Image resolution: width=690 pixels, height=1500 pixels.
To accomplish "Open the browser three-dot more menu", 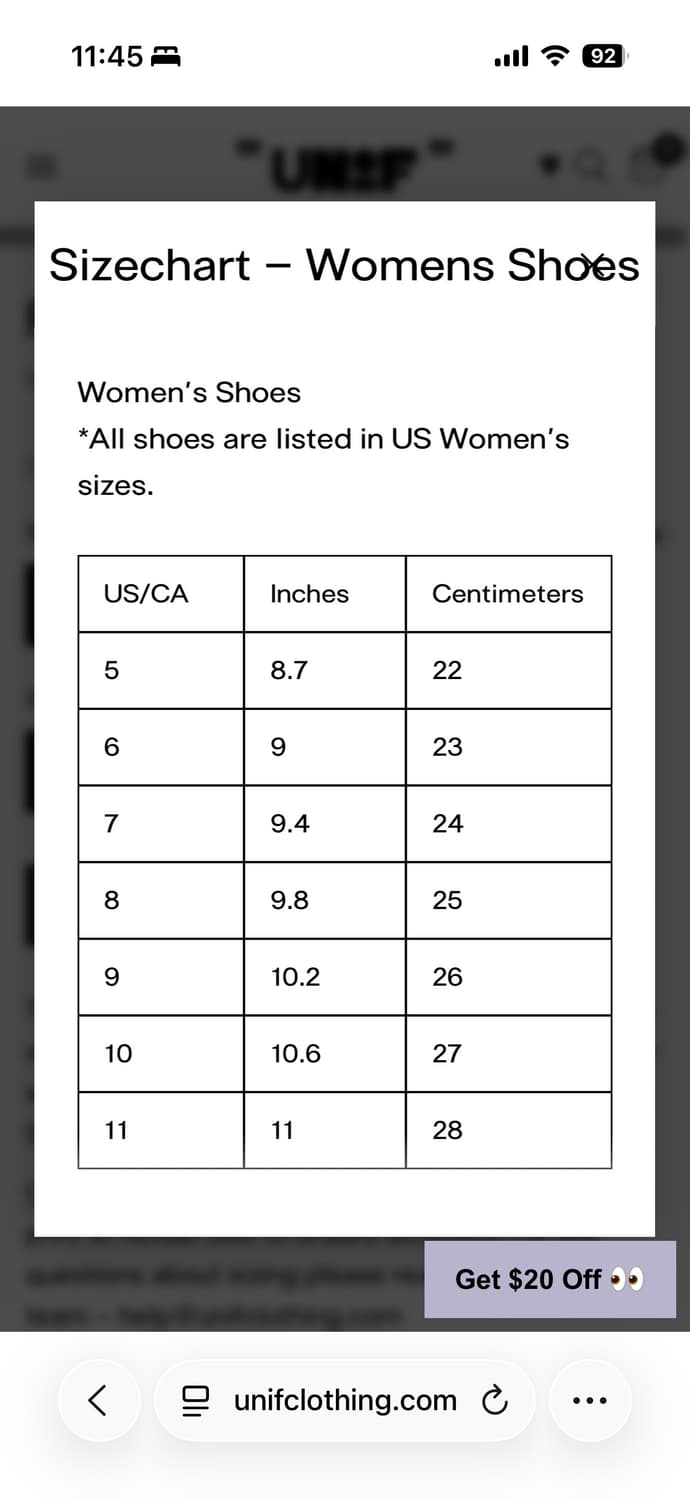I will click(590, 1401).
